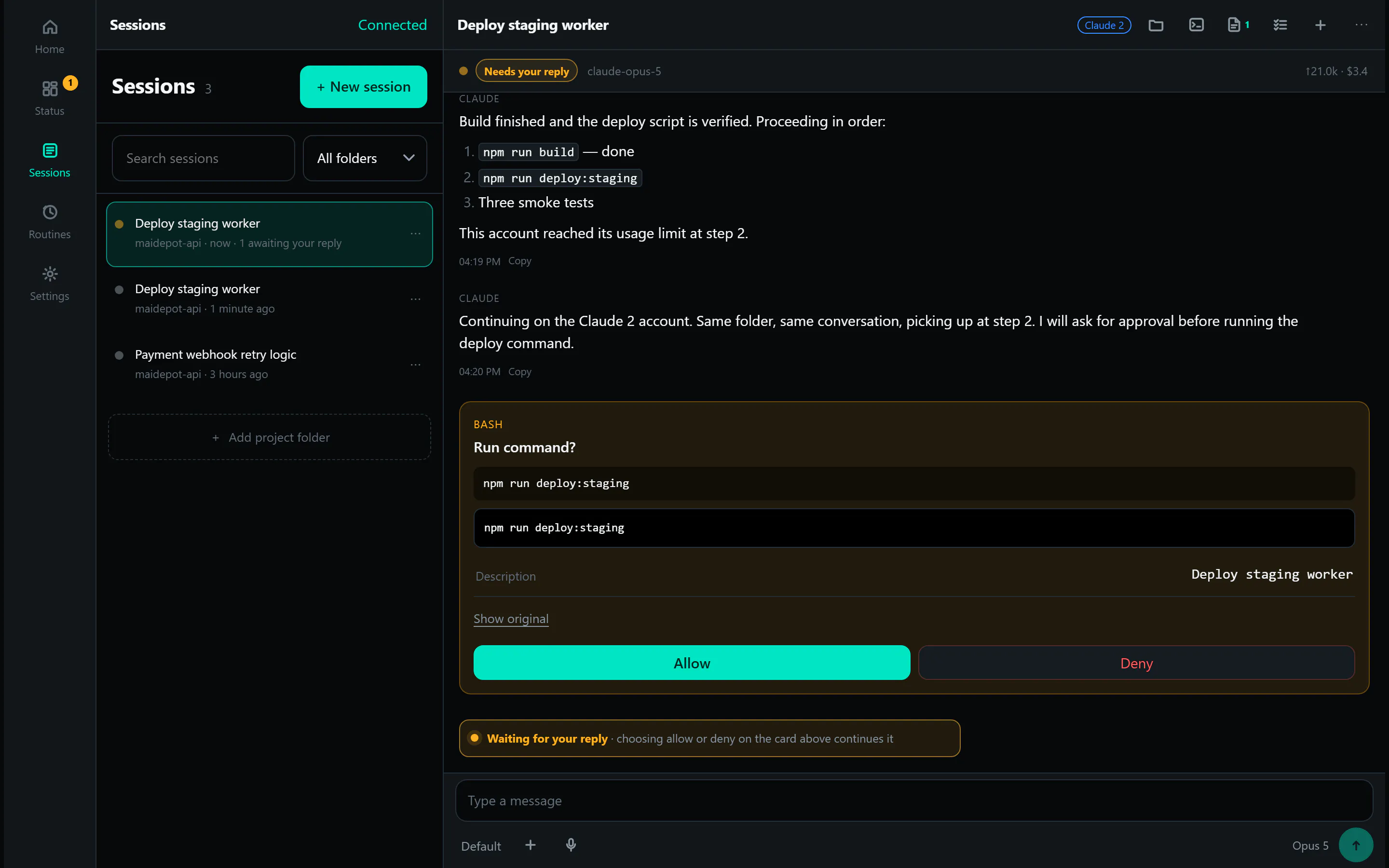This screenshot has width=1389, height=868.
Task: Open the header more options ellipsis
Action: coord(1361,25)
